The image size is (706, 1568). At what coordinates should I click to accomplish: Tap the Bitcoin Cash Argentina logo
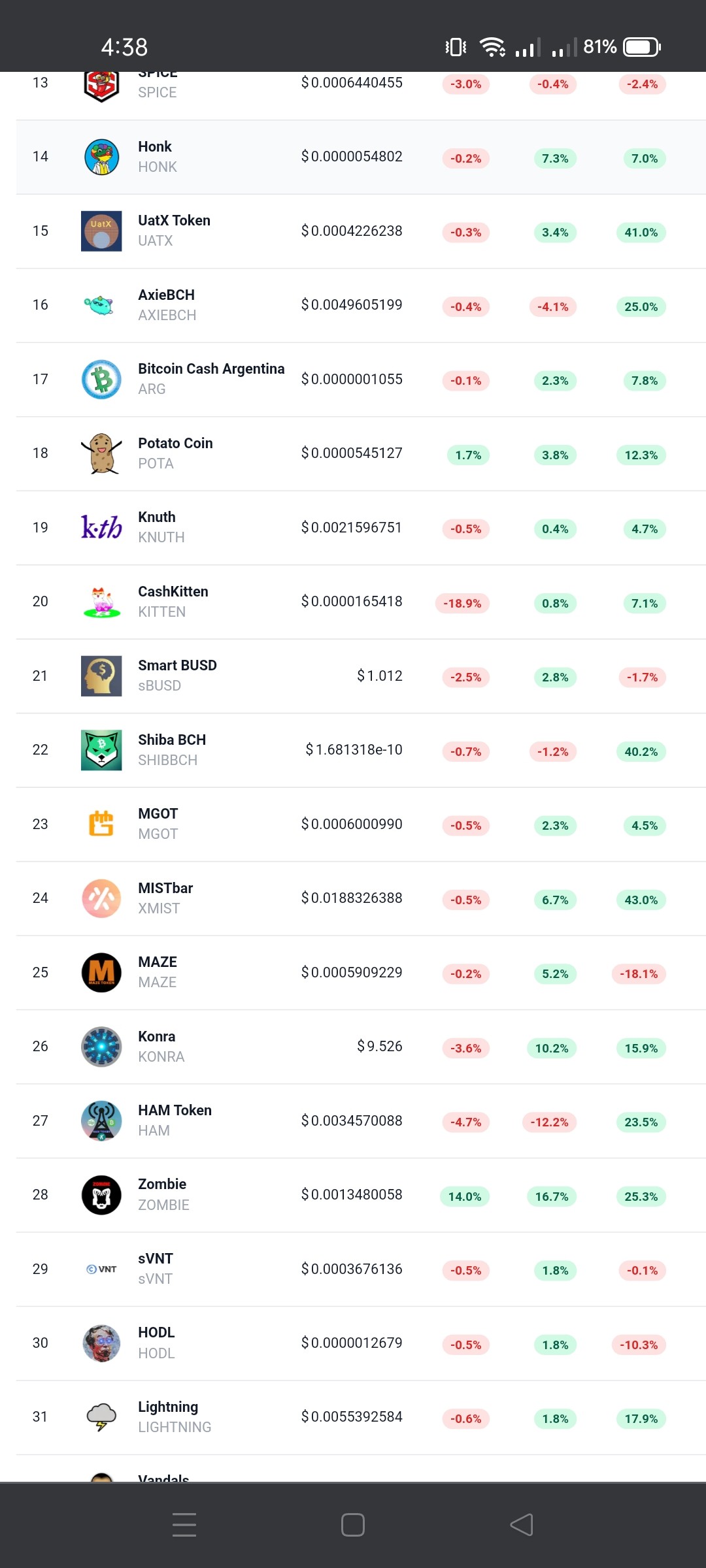pos(101,380)
